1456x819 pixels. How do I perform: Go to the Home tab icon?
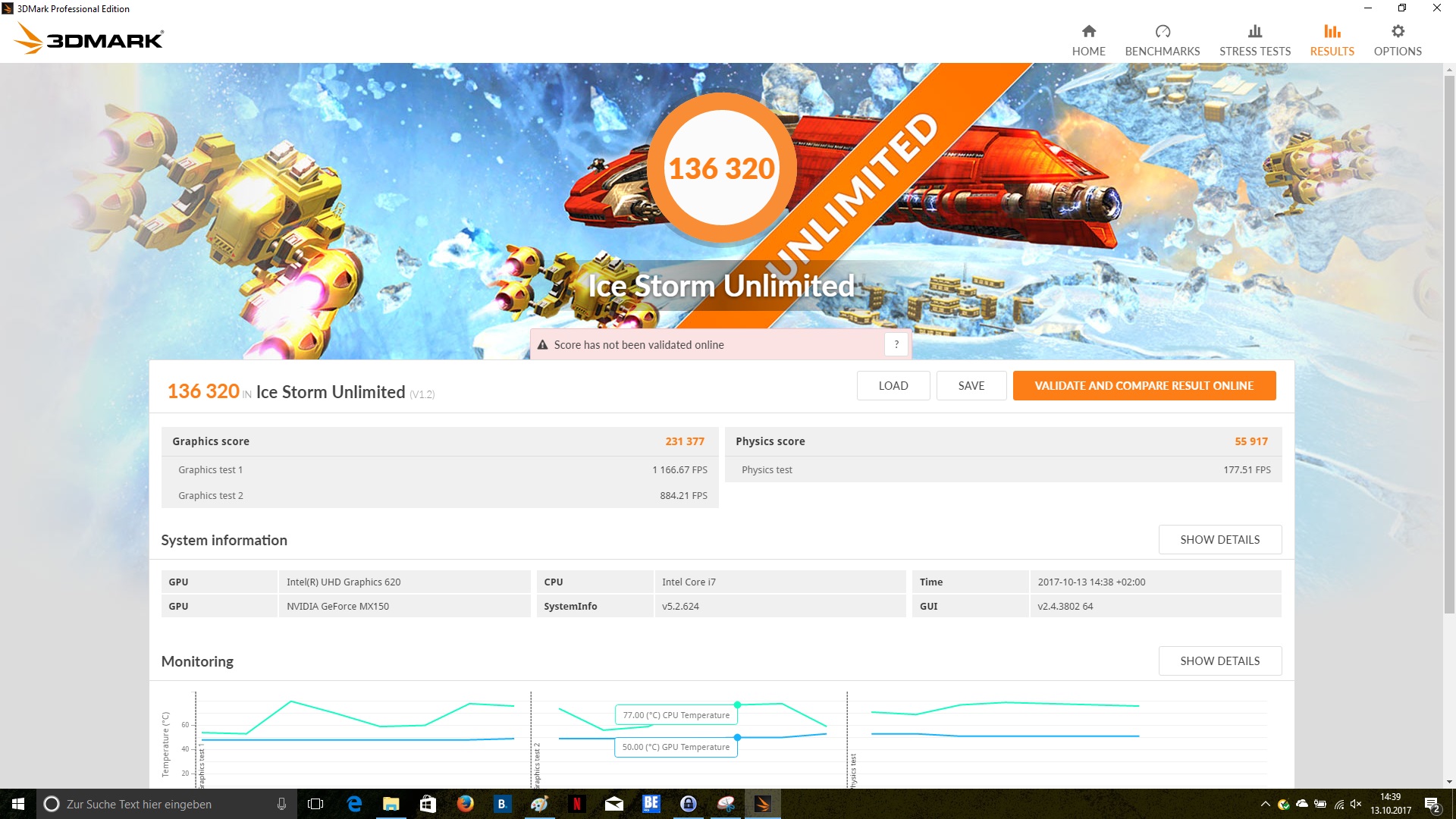click(x=1088, y=32)
